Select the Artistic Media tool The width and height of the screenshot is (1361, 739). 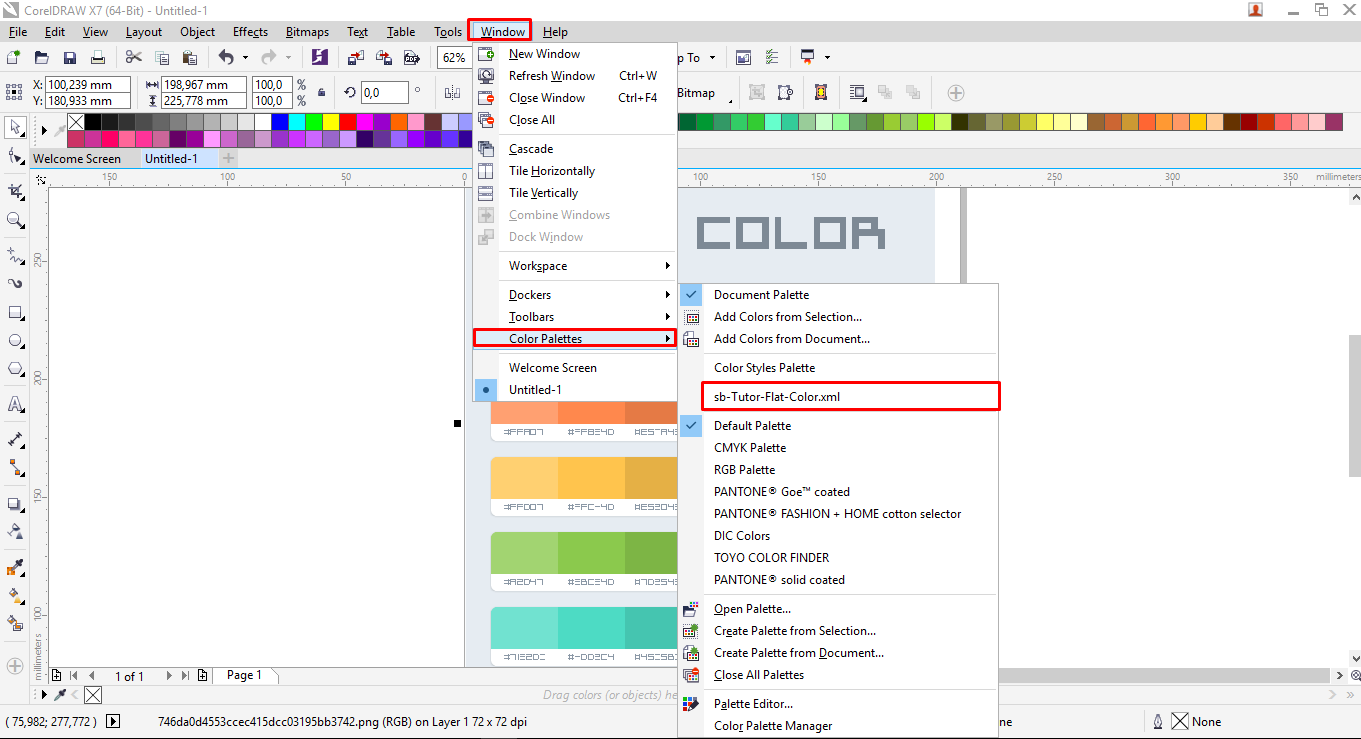[15, 284]
